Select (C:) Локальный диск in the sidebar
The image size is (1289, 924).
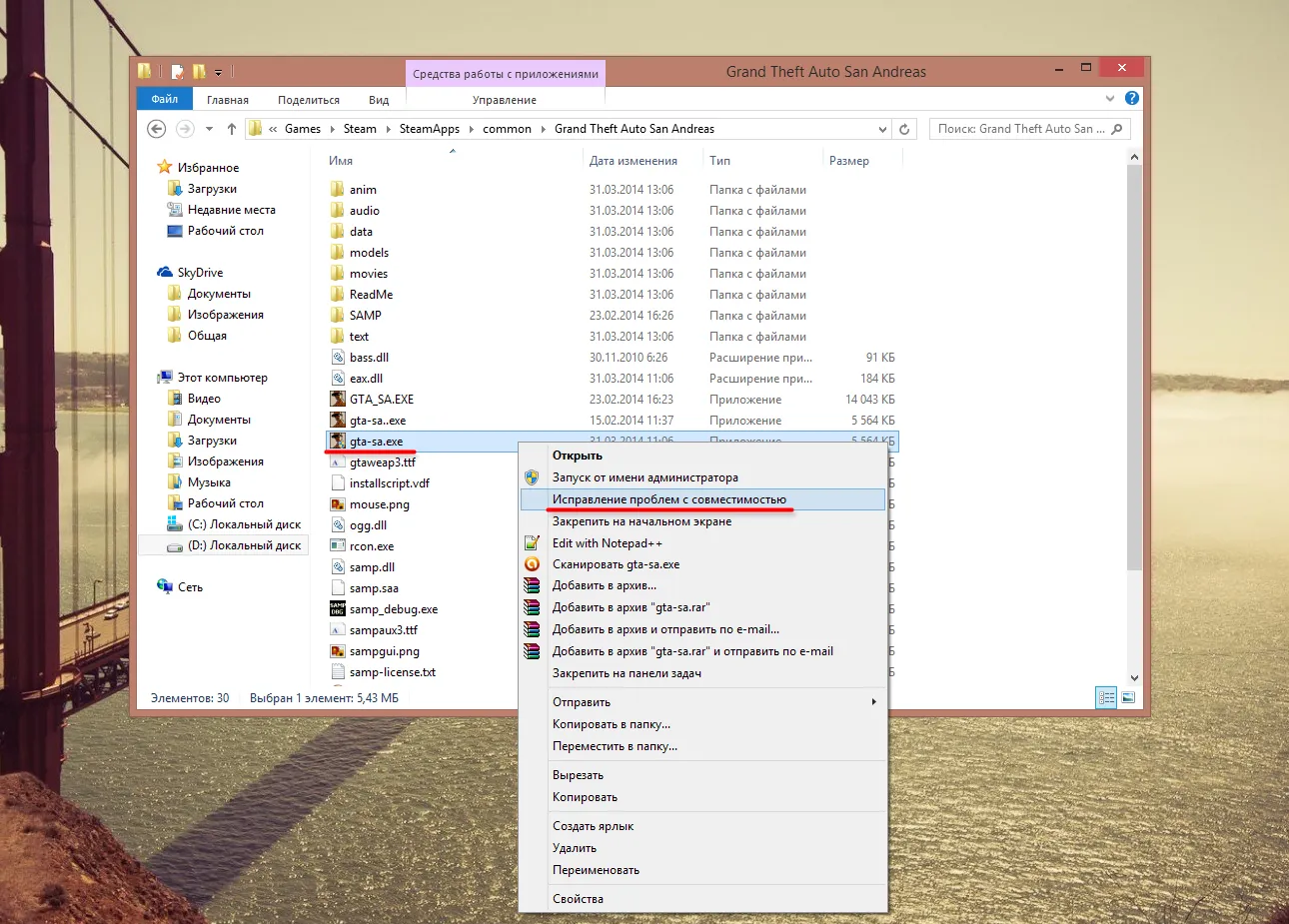click(244, 524)
